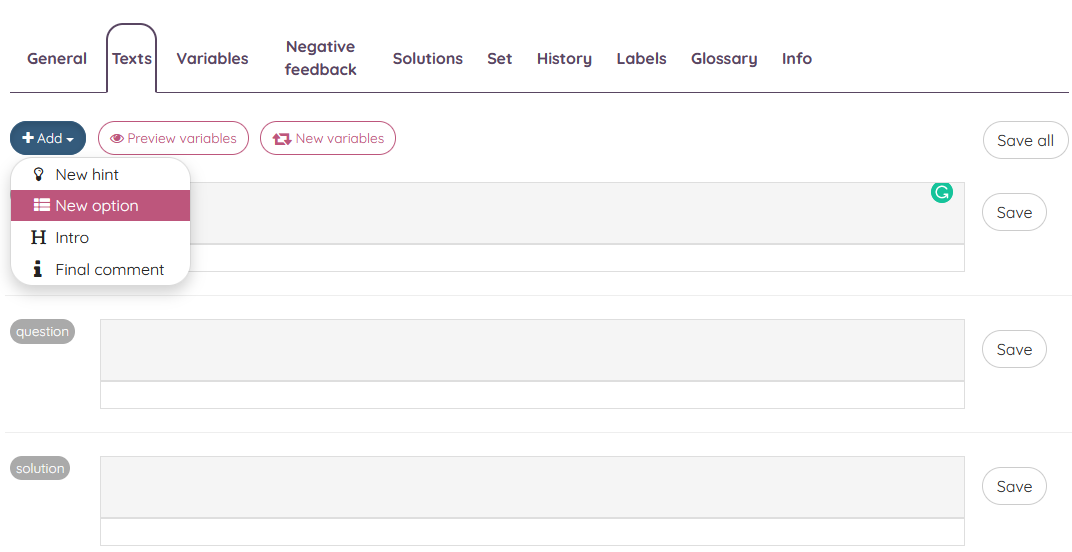1072x552 pixels.
Task: Switch to the General tab
Action: [57, 59]
